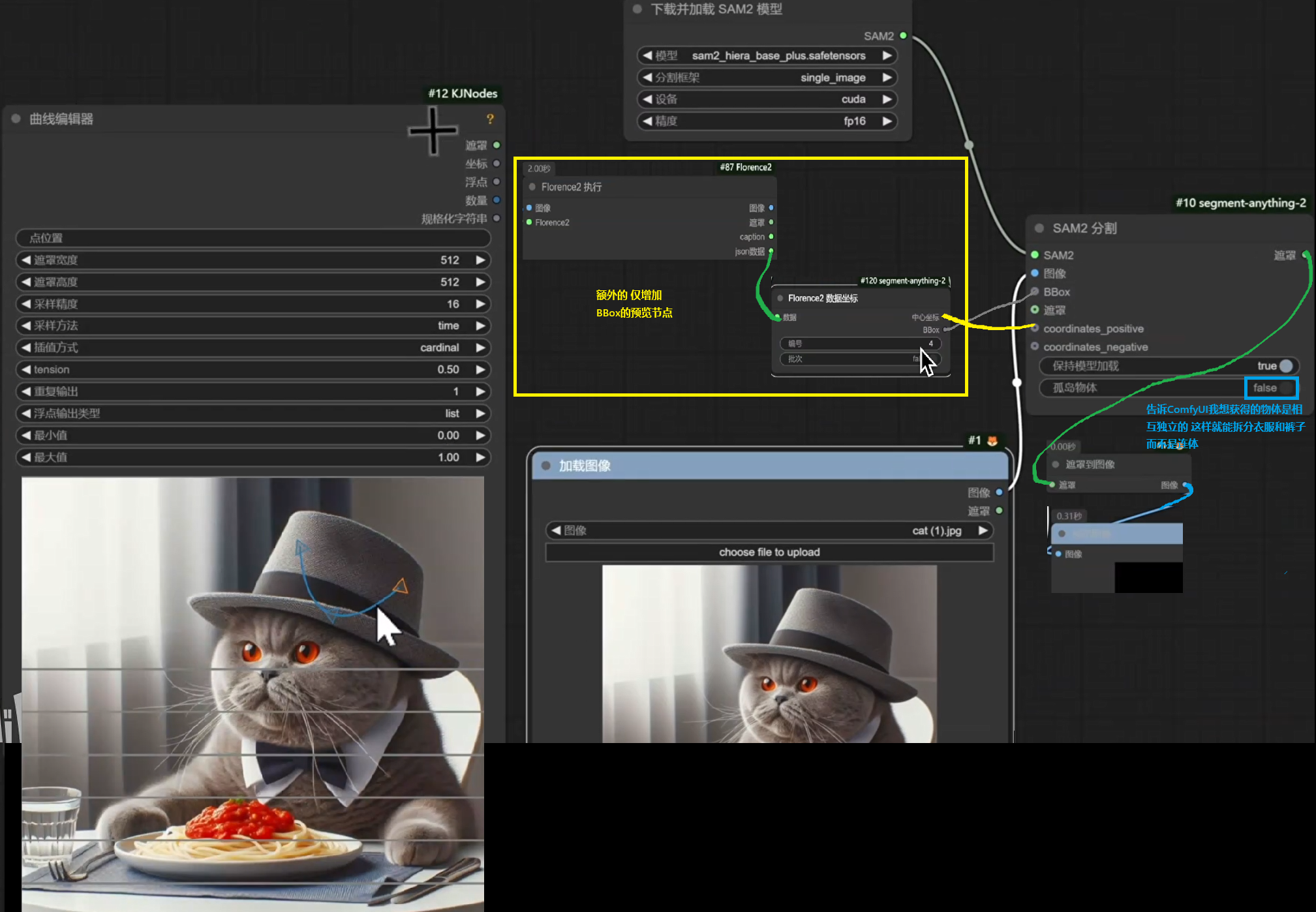Click the SAM2 output connector on the model loader
Image resolution: width=1316 pixels, height=912 pixels.
pos(904,36)
